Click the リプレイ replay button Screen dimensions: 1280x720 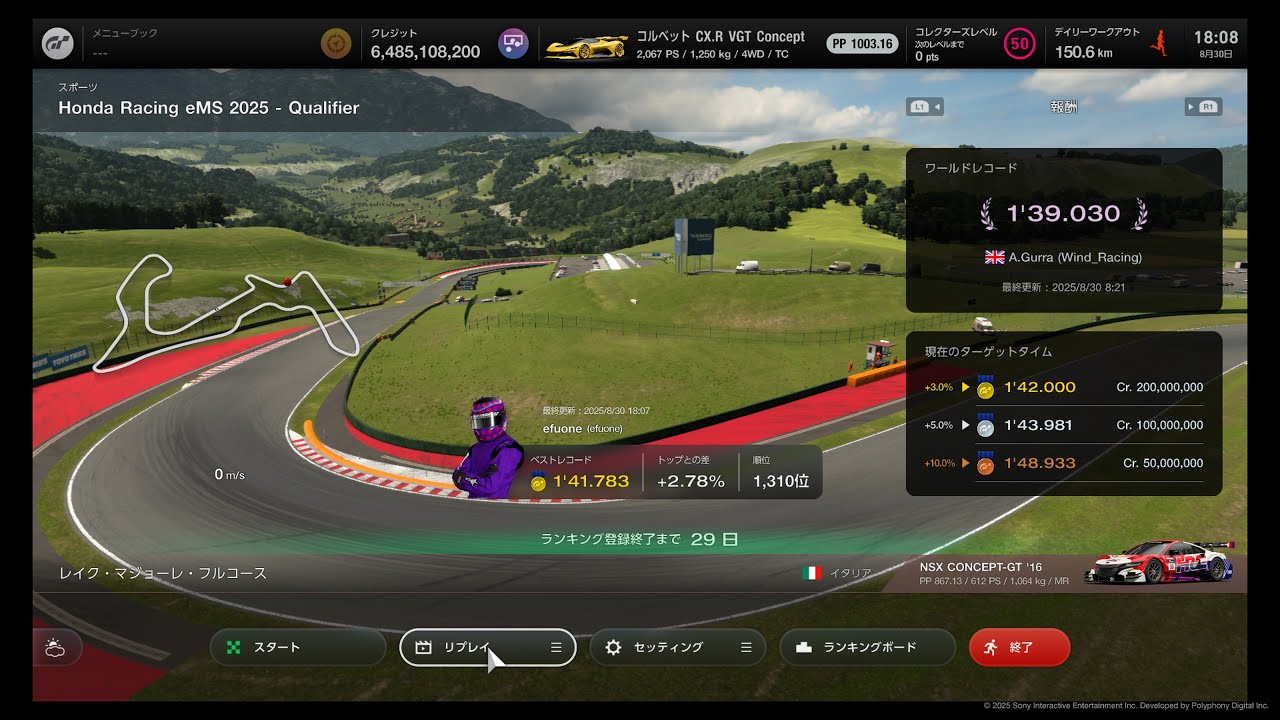click(x=488, y=647)
